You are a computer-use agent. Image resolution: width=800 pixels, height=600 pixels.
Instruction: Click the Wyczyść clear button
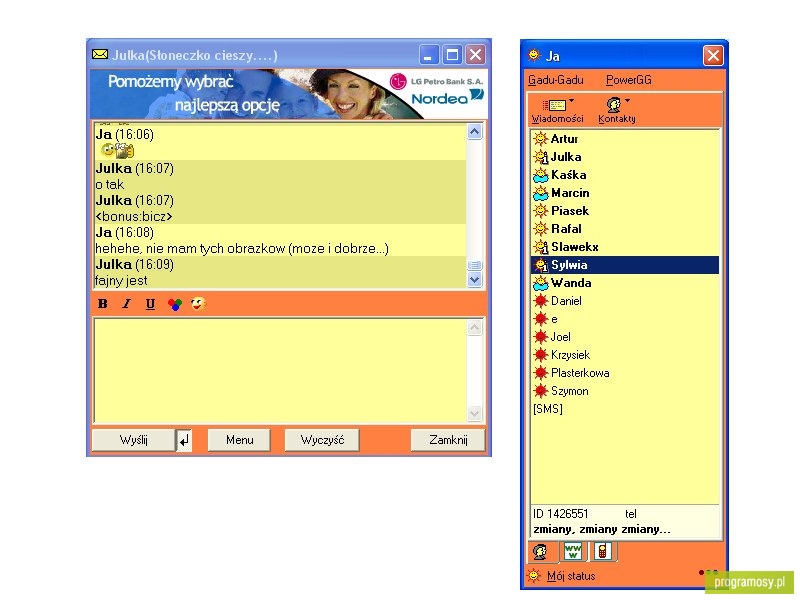322,440
